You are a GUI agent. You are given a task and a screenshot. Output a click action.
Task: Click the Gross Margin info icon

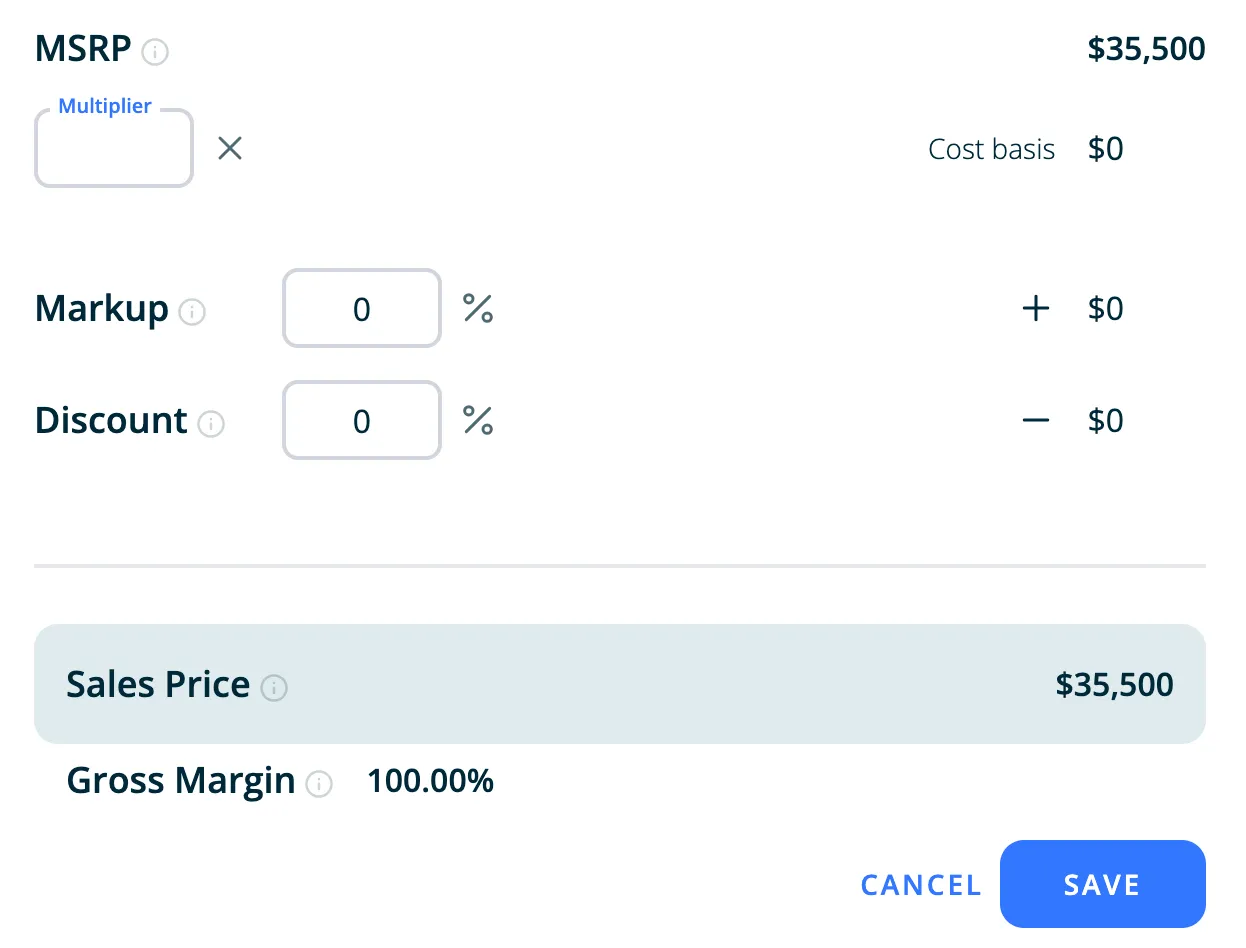click(x=319, y=784)
